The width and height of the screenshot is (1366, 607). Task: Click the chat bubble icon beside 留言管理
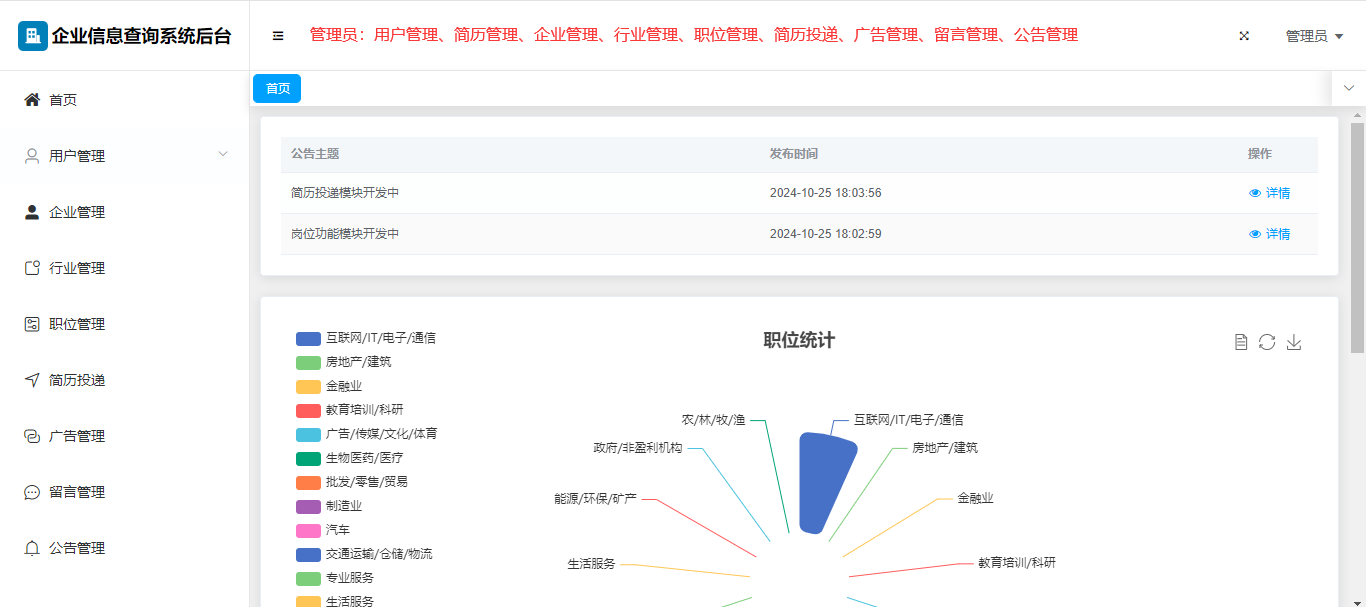pyautogui.click(x=32, y=492)
